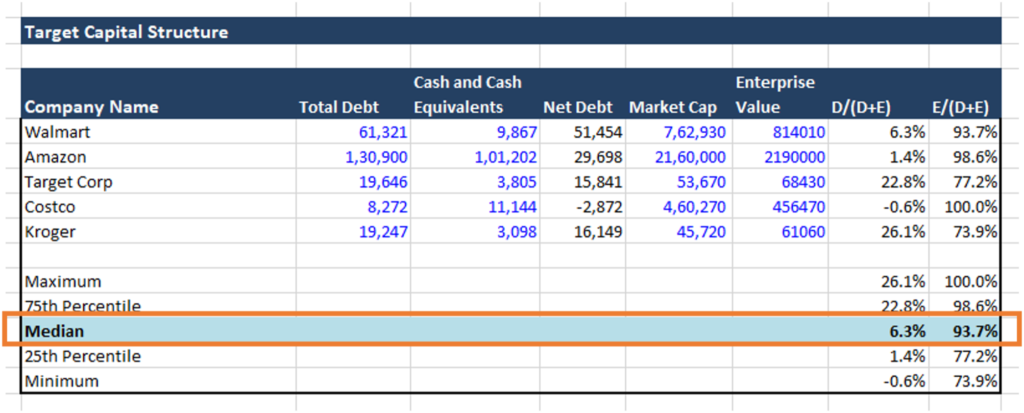
Task: Select Kroger net debt 16,149
Action: 598,232
